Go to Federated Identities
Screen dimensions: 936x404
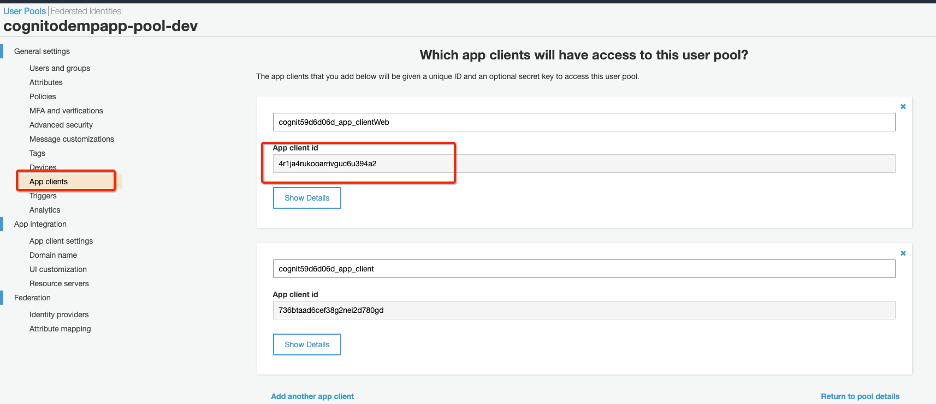click(x=86, y=9)
